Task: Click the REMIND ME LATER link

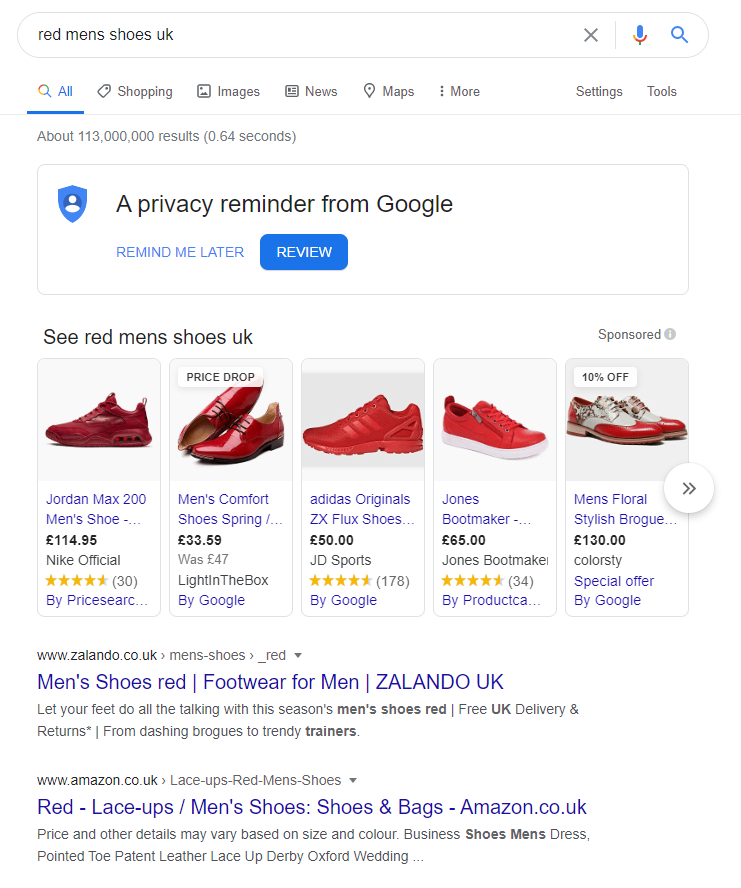Action: pos(180,252)
